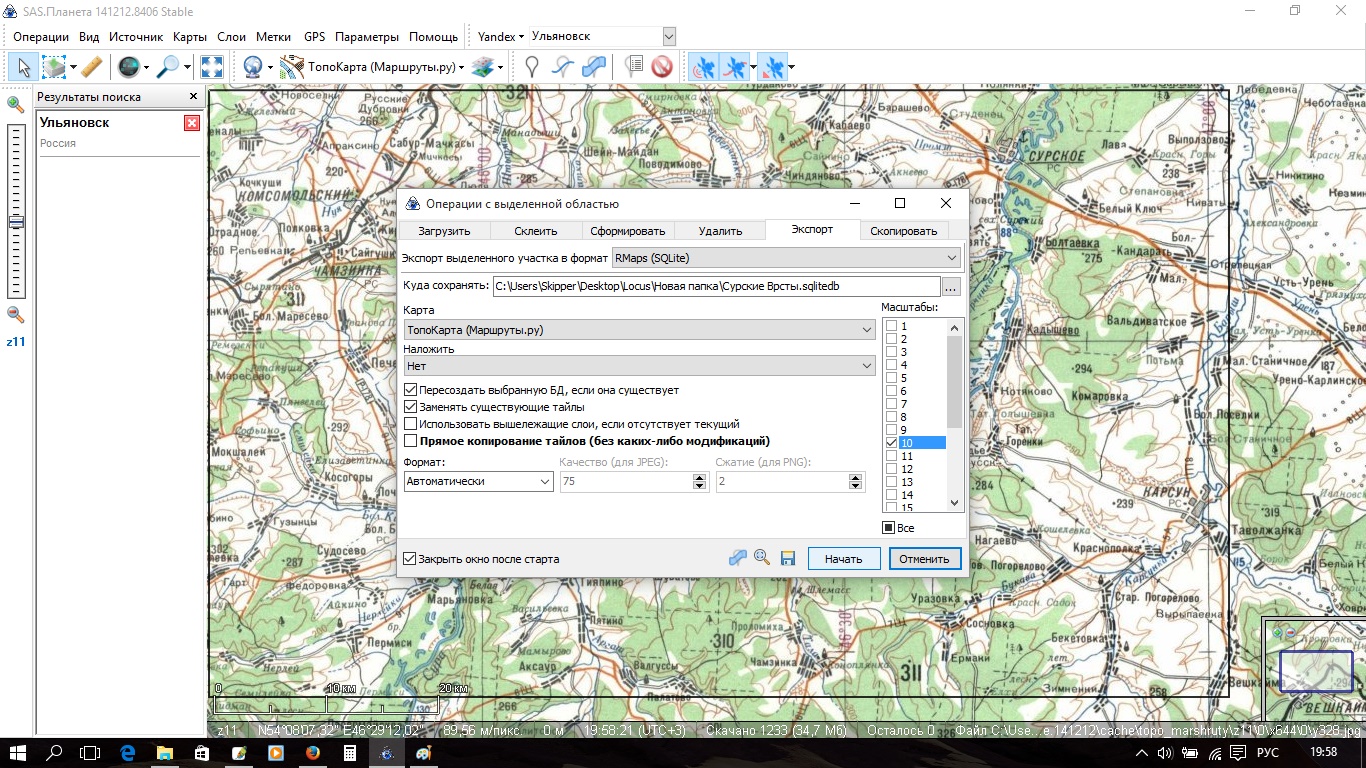Image resolution: width=1366 pixels, height=768 pixels.
Task: Click the zoom in magnifier above zoom slider
Action: (15, 104)
